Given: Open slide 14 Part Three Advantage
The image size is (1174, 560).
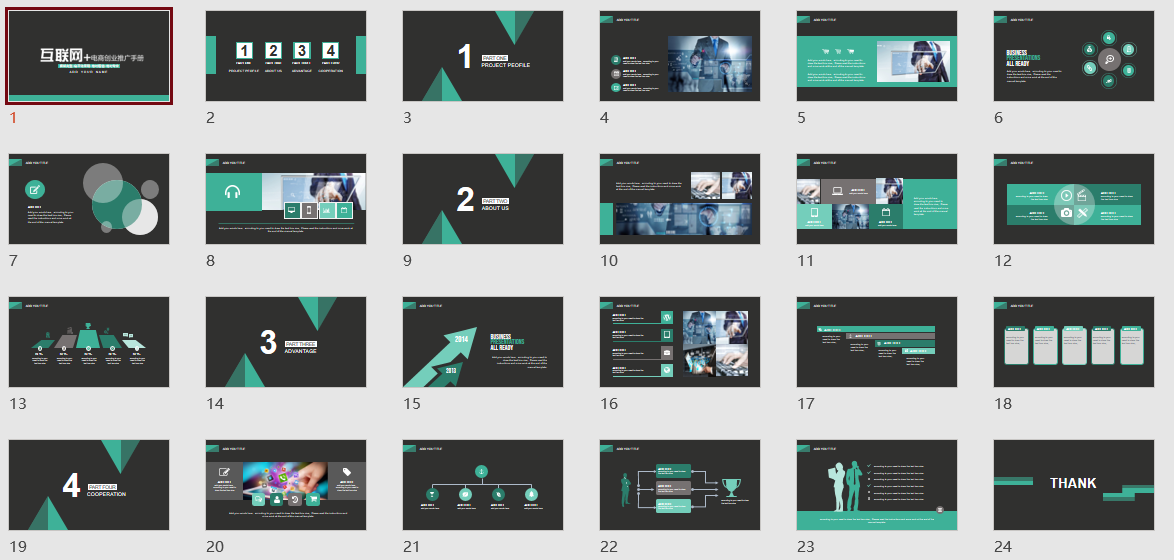Looking at the screenshot, I should (286, 342).
